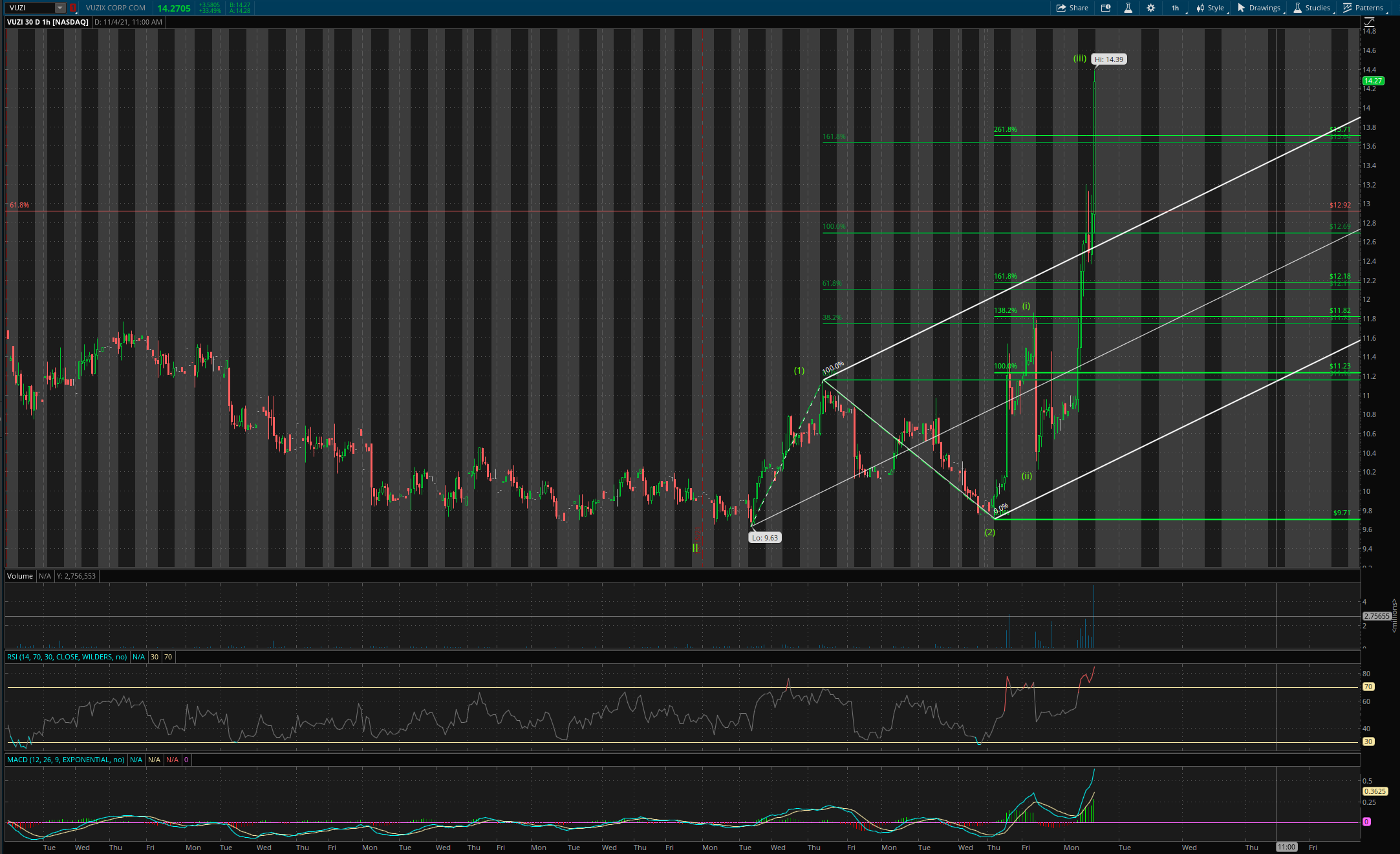Open the alert calendar icon in toolbar
Viewport: 1400px width, 854px height.
pos(1106,8)
